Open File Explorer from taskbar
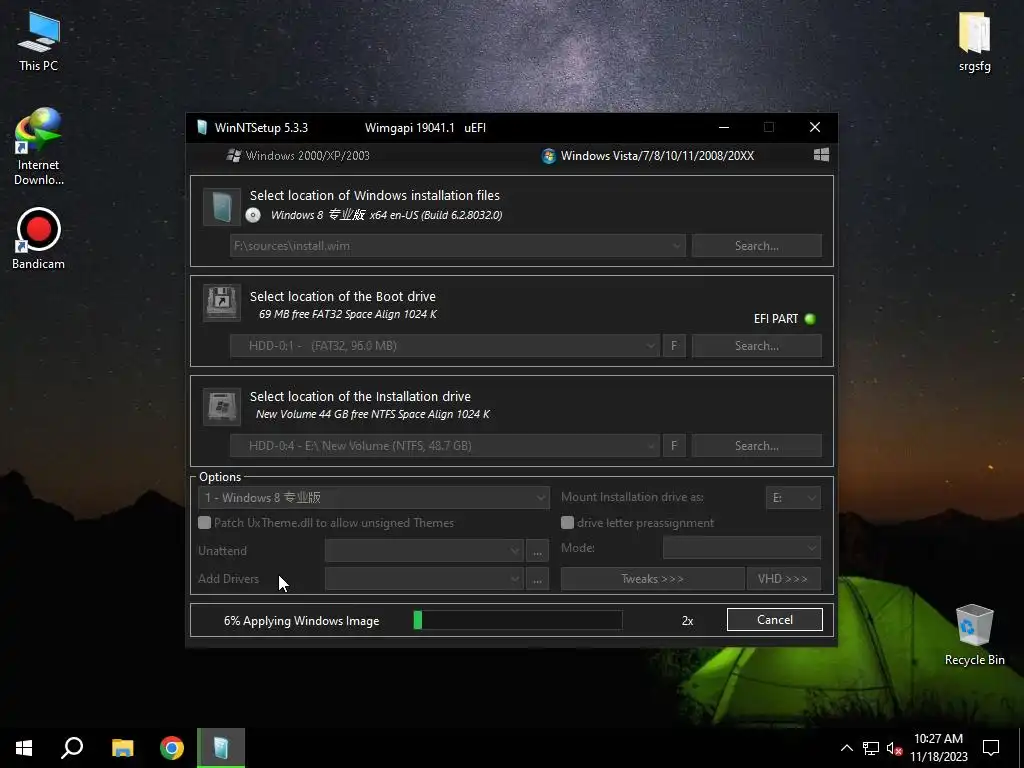The height and width of the screenshot is (768, 1024). point(122,748)
